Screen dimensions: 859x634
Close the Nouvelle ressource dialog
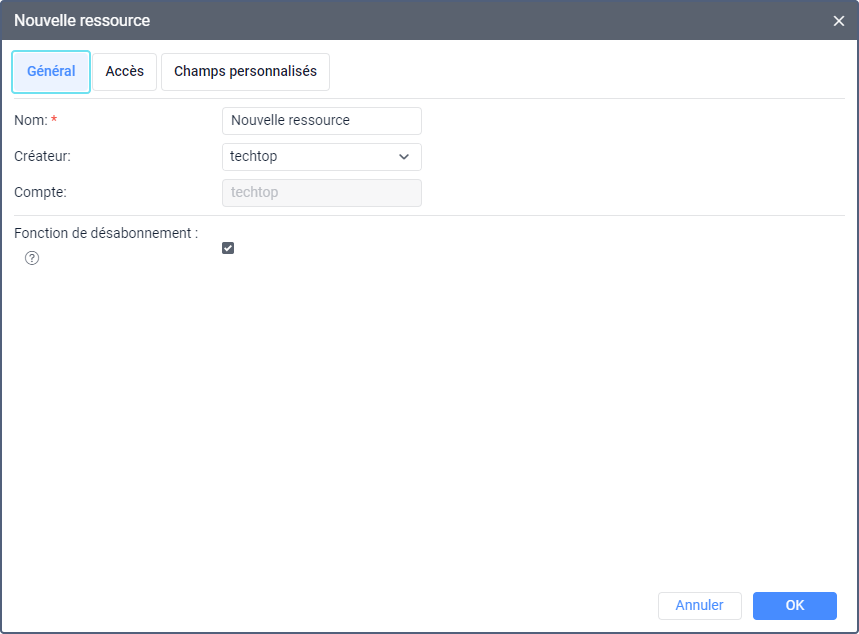[x=839, y=21]
